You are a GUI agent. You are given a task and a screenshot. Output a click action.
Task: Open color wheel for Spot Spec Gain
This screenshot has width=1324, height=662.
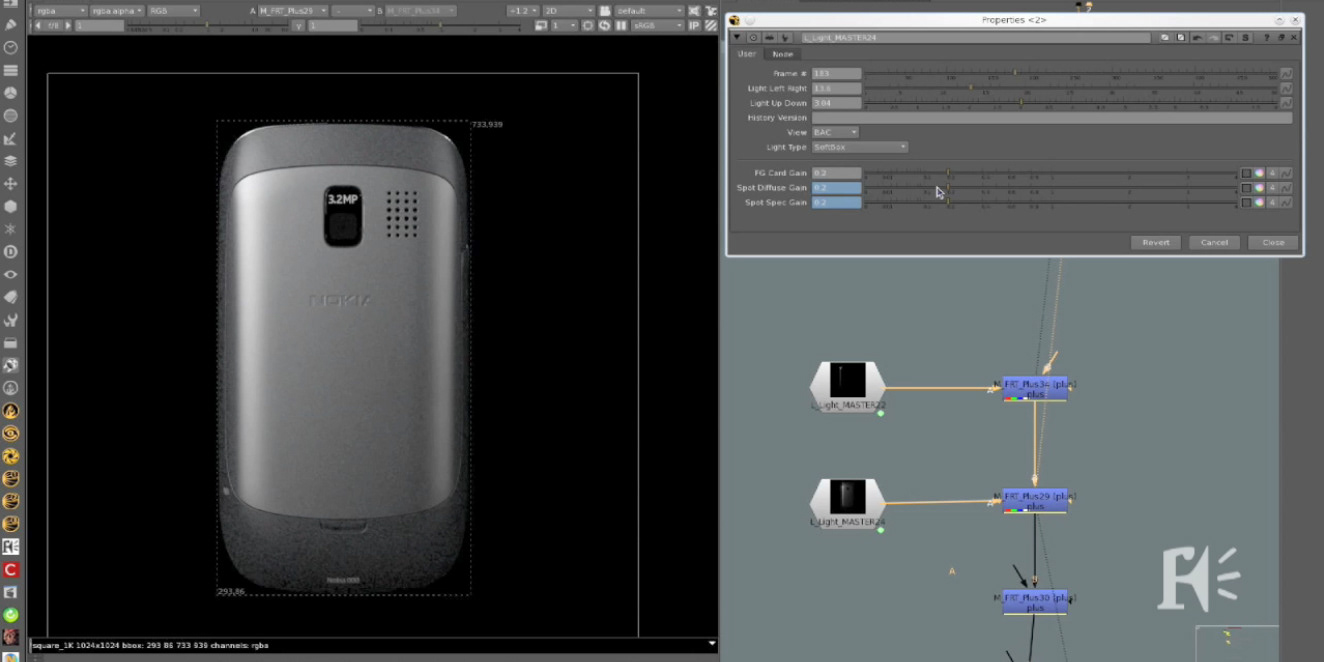point(1259,203)
